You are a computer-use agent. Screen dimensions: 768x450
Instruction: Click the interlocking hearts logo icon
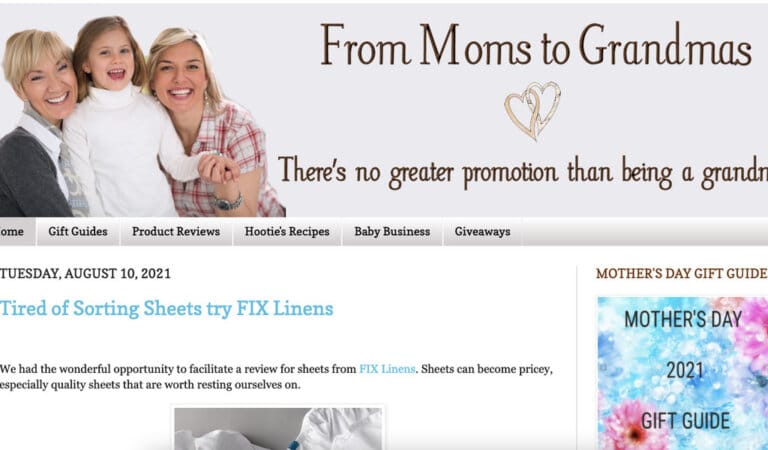coord(533,111)
